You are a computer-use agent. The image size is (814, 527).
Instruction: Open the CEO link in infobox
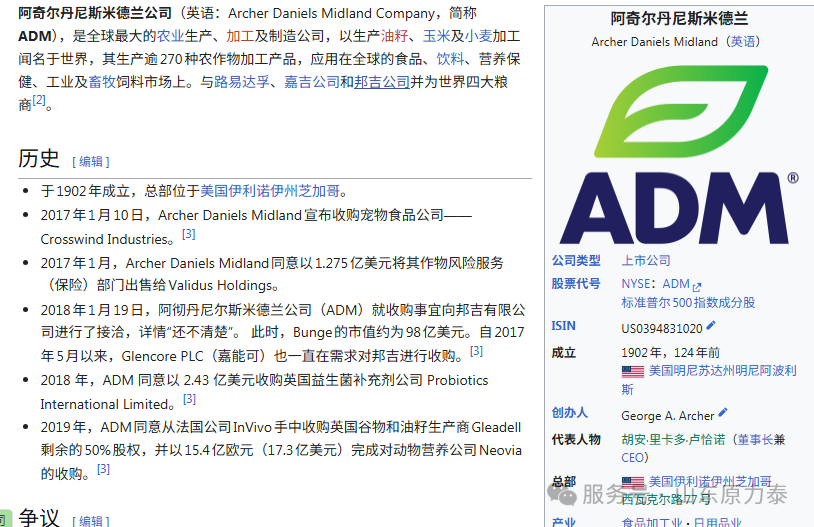[632, 457]
